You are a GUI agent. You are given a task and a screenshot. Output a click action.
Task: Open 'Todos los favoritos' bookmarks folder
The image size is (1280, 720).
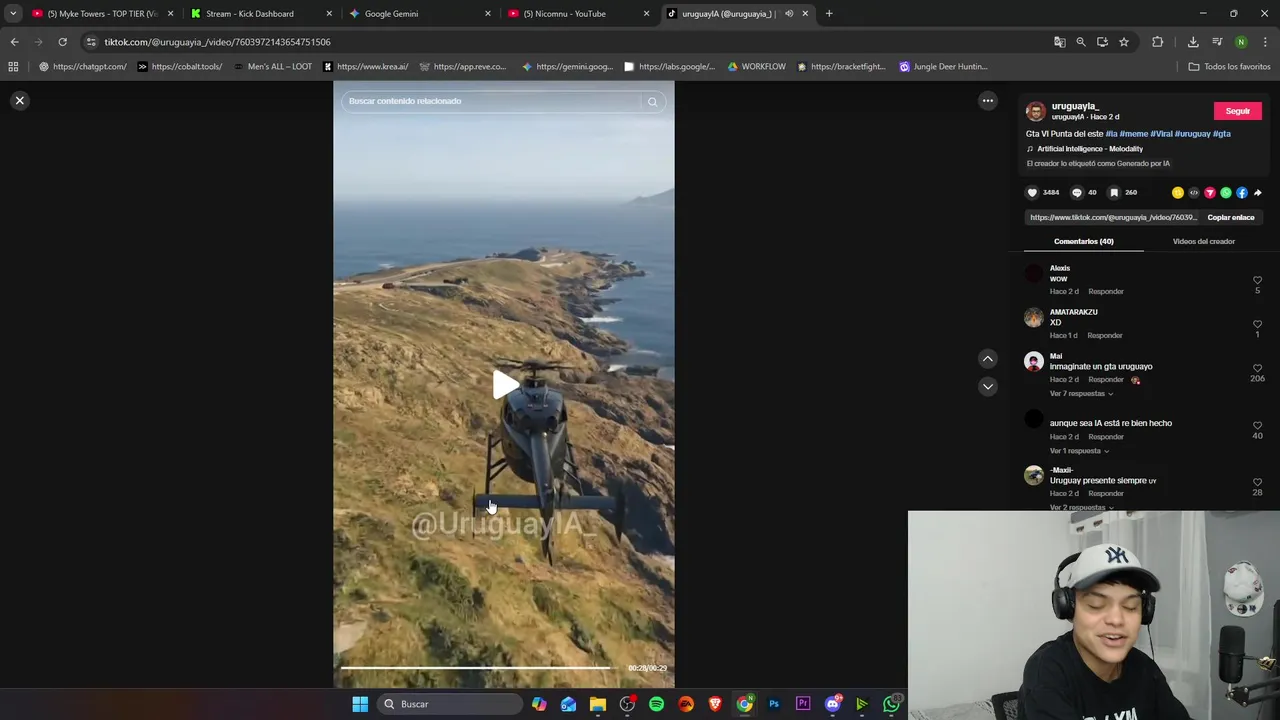[1229, 67]
